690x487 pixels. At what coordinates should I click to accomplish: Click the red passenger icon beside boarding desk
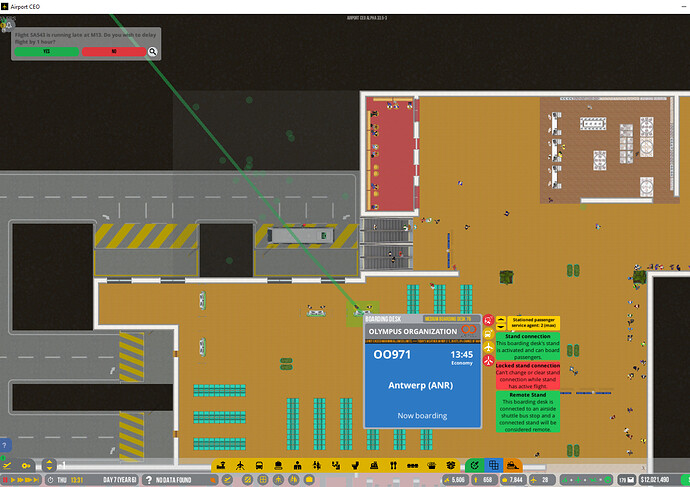pyautogui.click(x=488, y=320)
